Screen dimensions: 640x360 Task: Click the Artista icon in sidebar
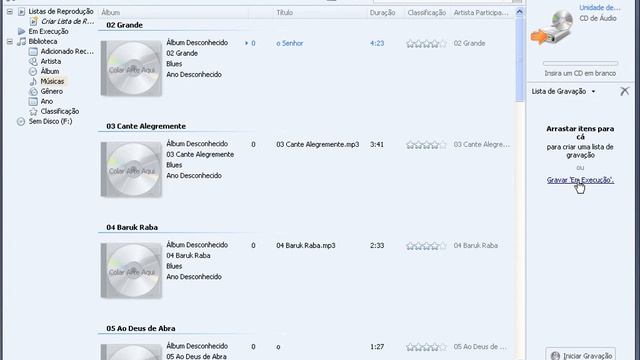tap(33, 62)
